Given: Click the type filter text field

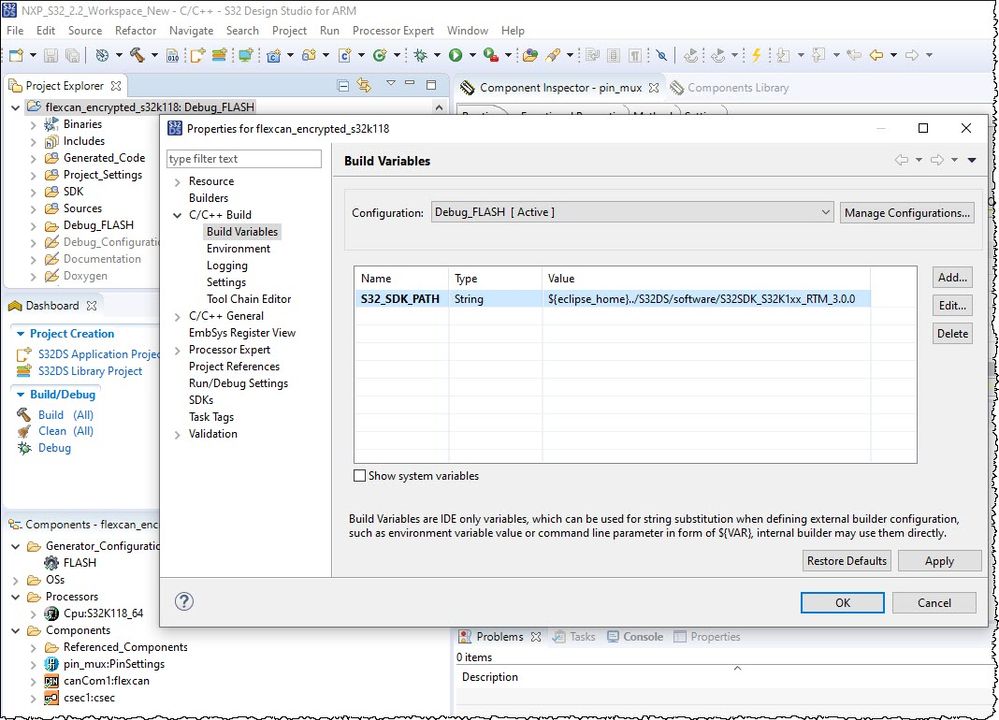Looking at the screenshot, I should coord(244,159).
